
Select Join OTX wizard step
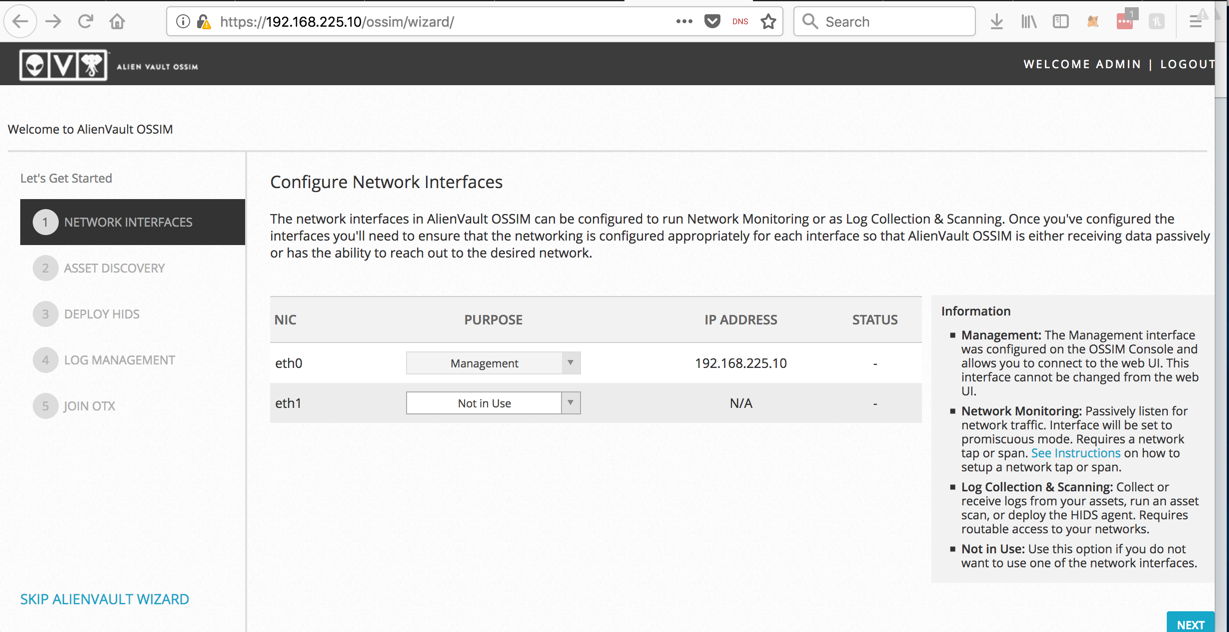pyautogui.click(x=89, y=406)
